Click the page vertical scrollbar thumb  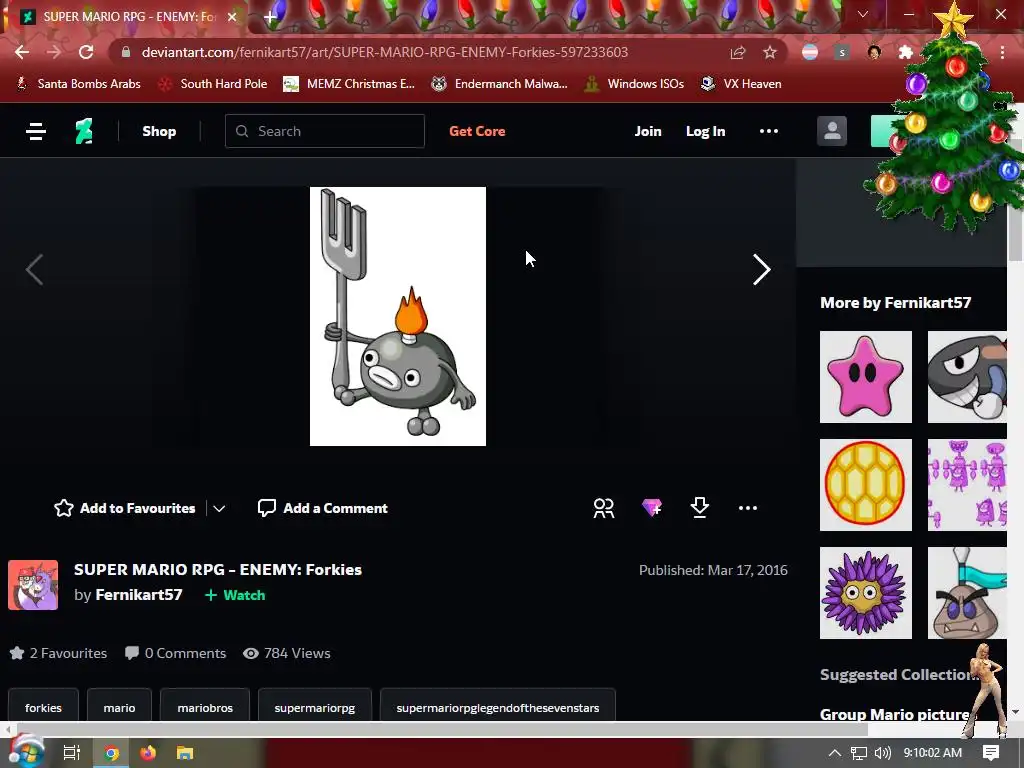(x=1015, y=199)
